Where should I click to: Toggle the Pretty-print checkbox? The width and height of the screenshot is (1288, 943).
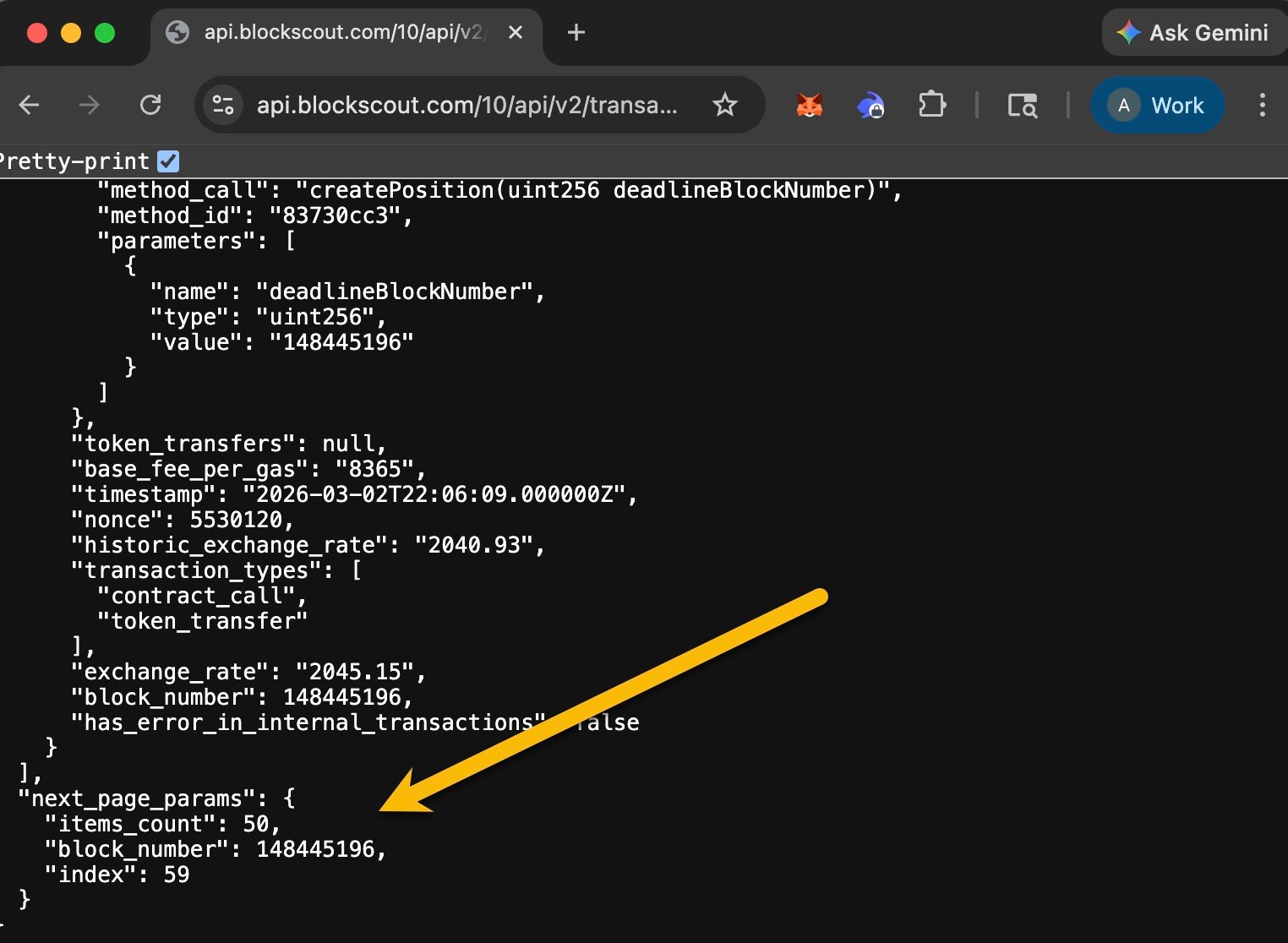(168, 161)
